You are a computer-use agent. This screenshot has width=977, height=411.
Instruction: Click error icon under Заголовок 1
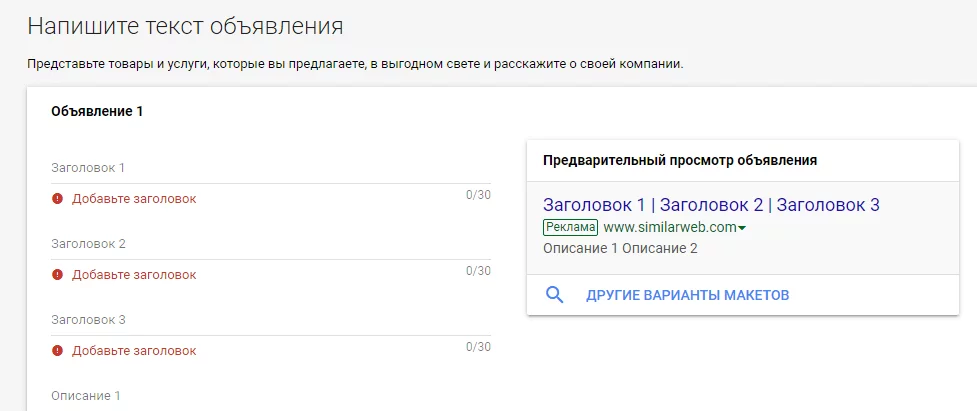pos(57,199)
